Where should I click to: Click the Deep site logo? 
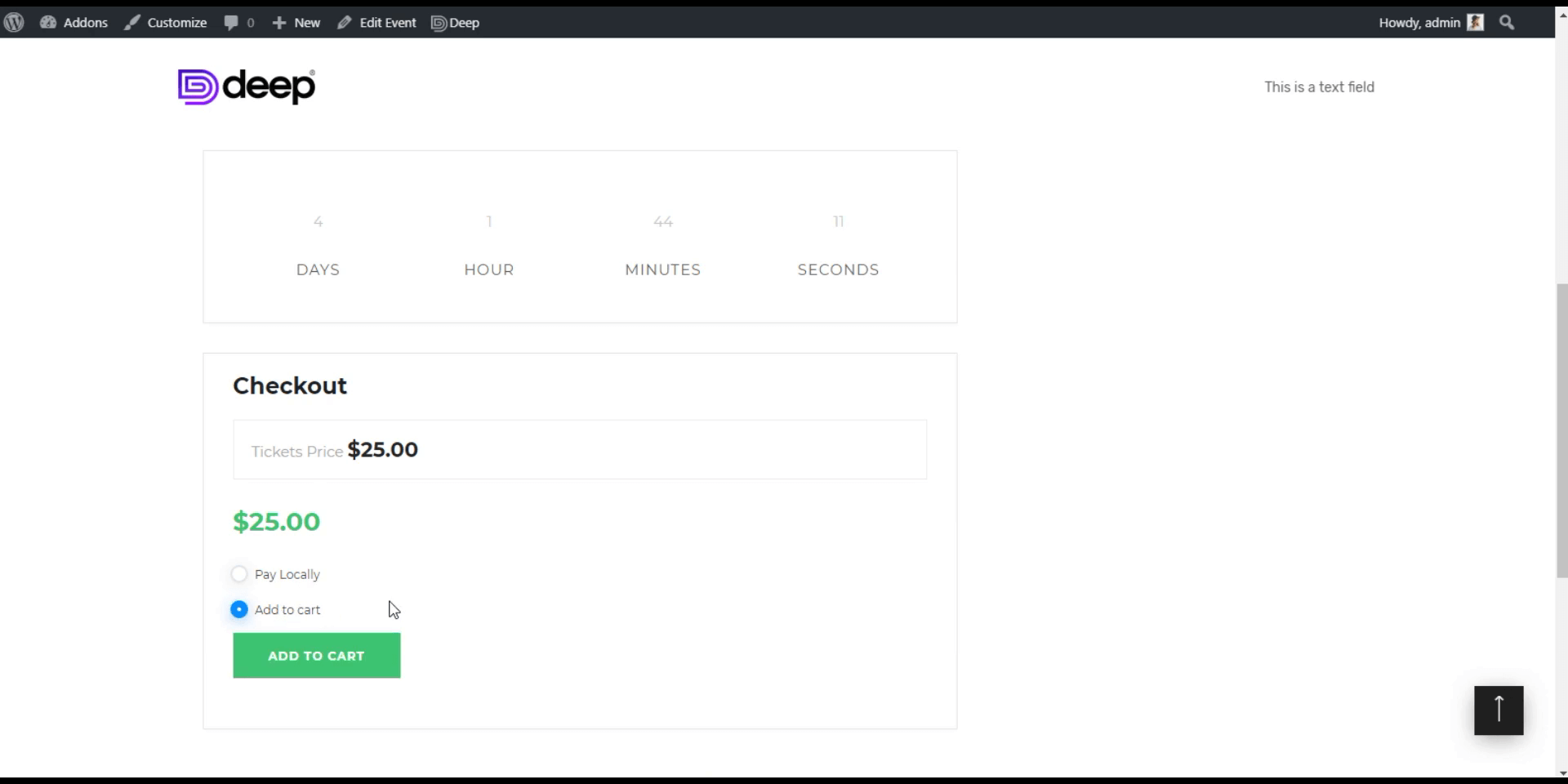pos(247,87)
